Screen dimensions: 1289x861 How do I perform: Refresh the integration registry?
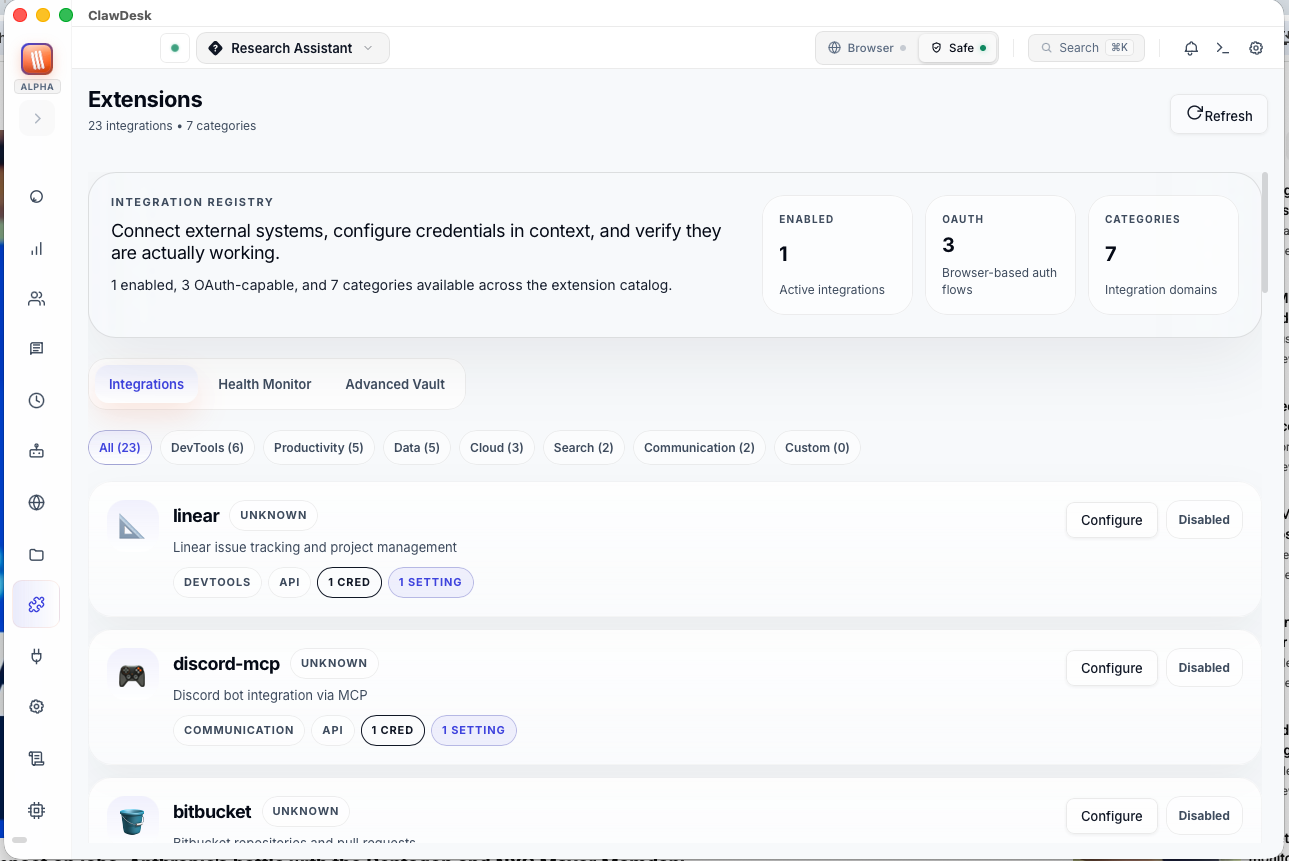coord(1218,114)
